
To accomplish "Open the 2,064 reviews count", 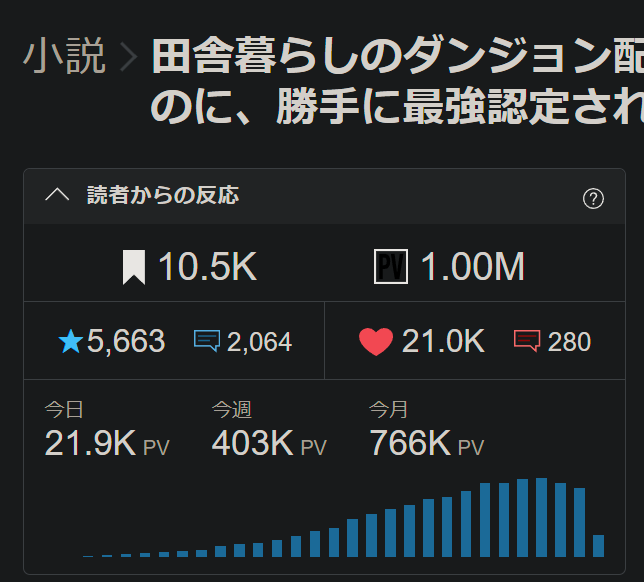I will click(x=259, y=343).
